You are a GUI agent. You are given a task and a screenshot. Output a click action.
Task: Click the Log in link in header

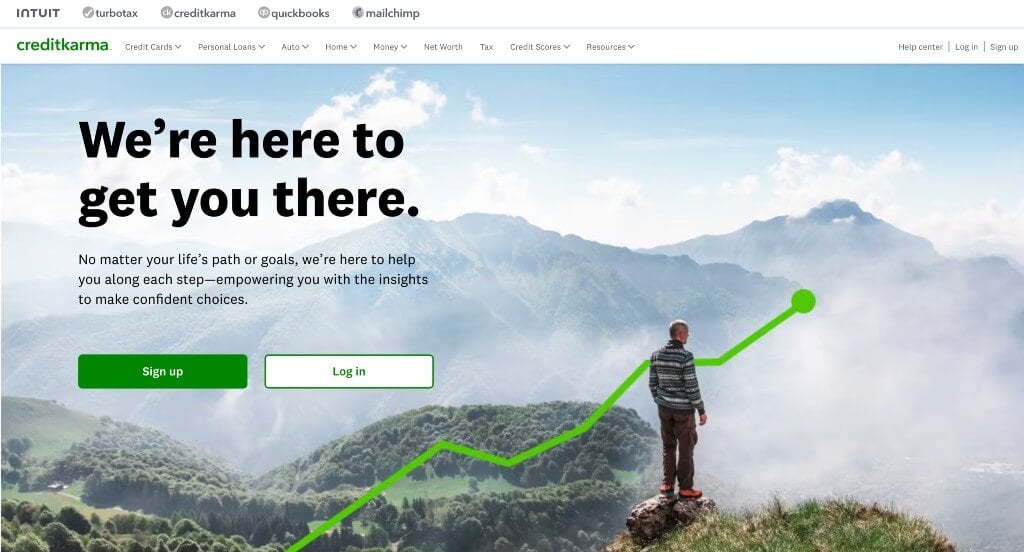967,47
